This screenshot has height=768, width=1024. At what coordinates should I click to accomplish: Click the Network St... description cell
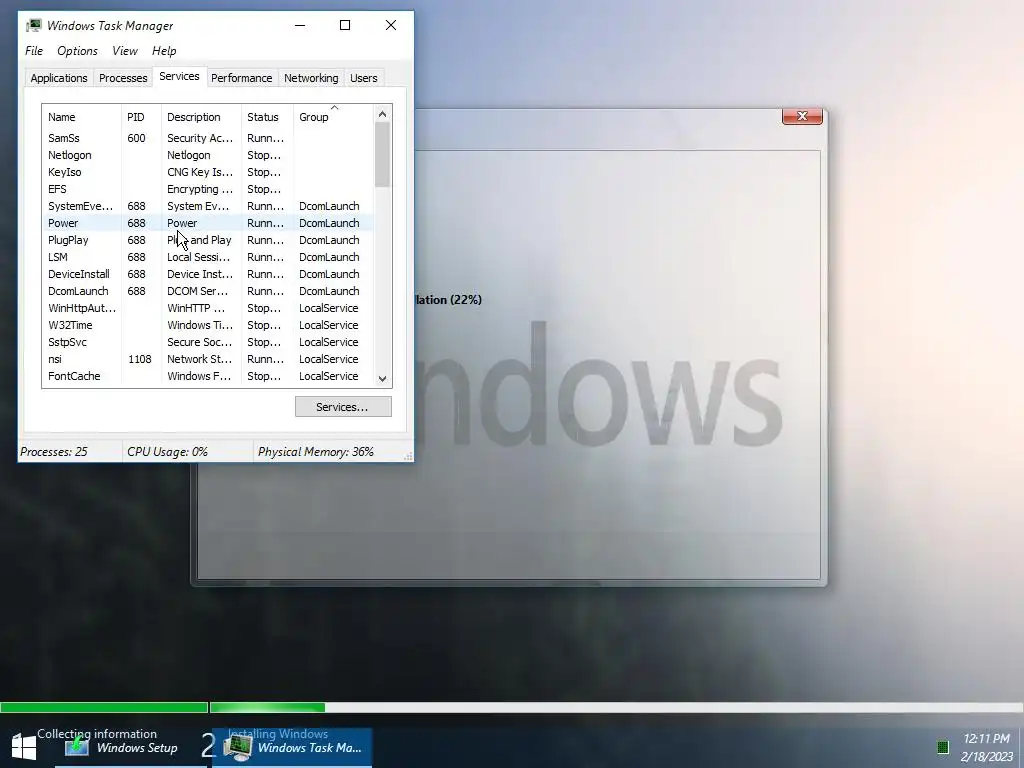pos(199,359)
